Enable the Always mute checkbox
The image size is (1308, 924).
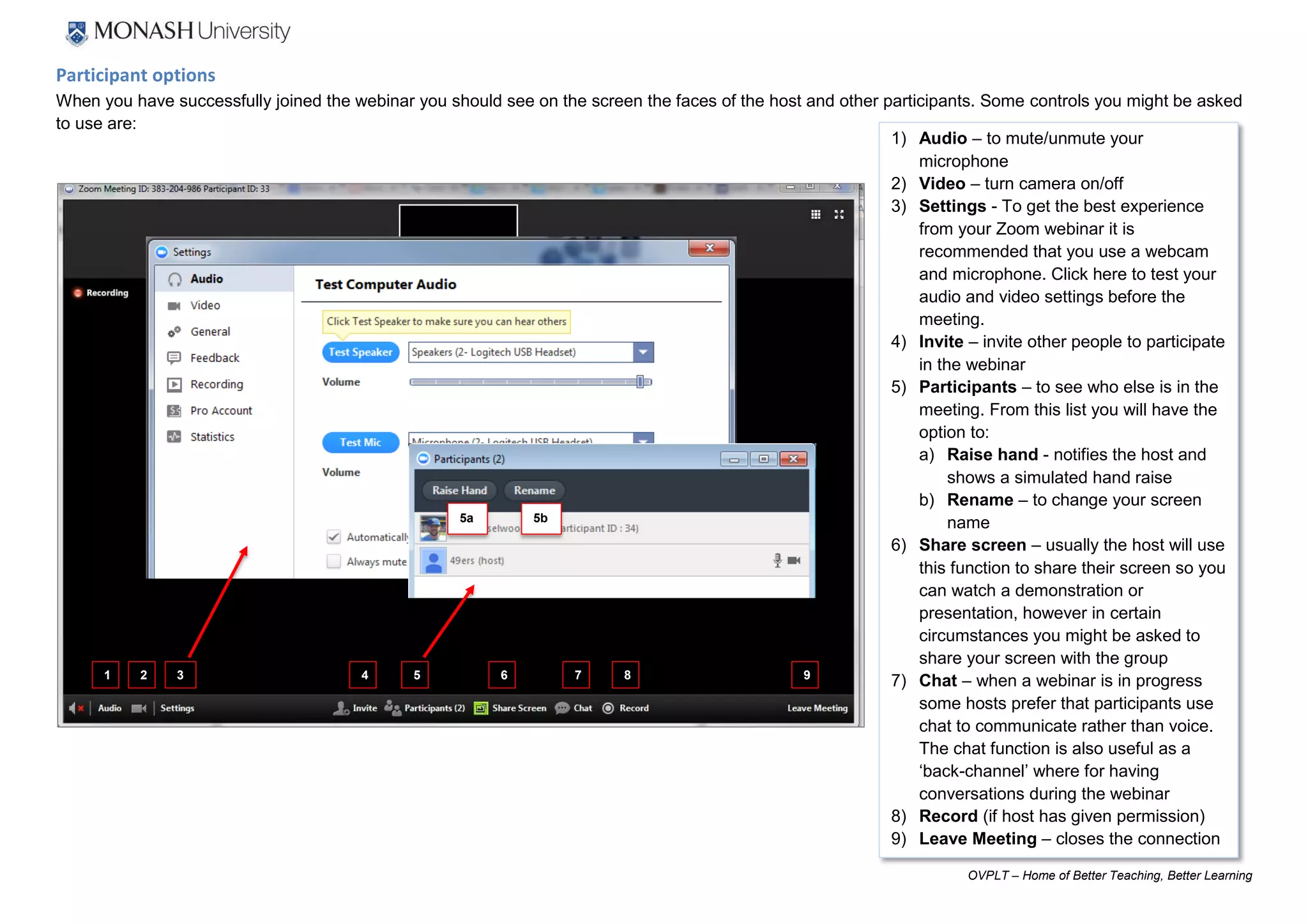(x=333, y=561)
